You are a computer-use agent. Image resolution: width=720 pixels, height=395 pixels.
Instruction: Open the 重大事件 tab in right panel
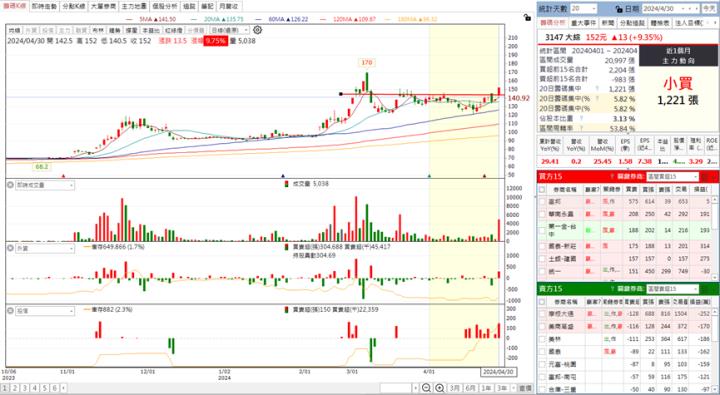(583, 23)
